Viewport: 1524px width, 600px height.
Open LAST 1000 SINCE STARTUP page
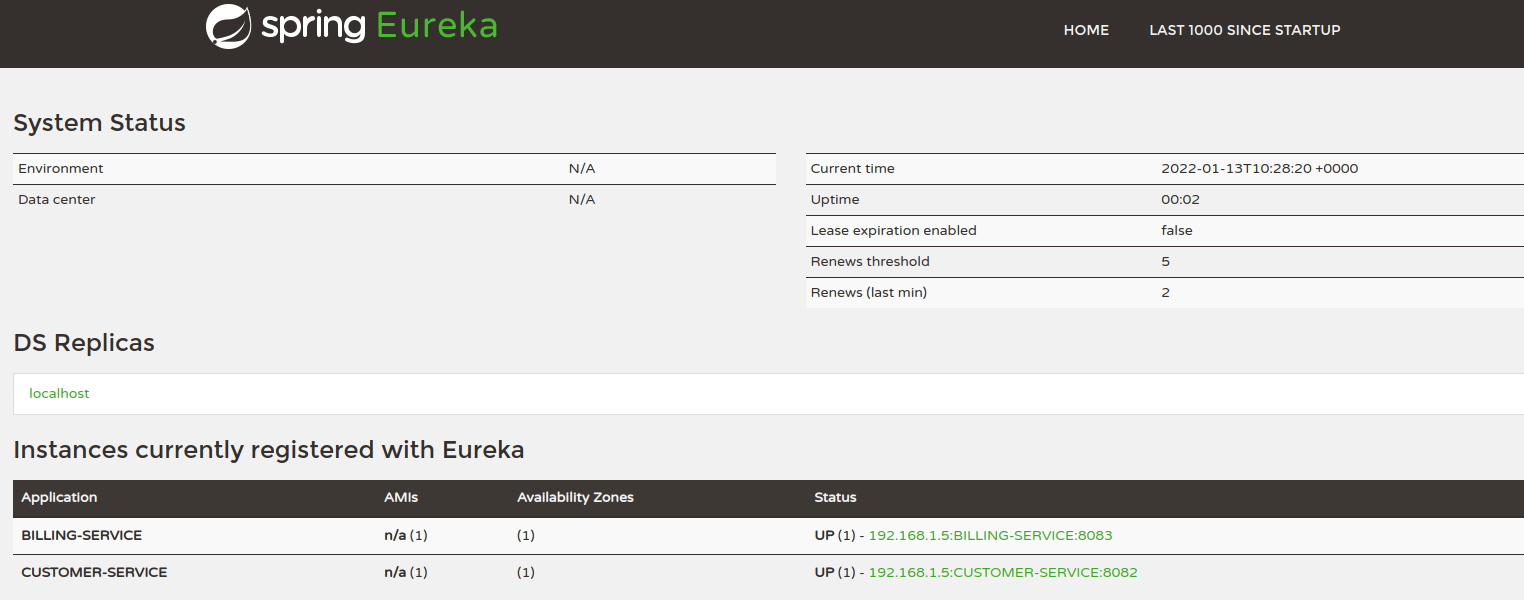tap(1245, 30)
